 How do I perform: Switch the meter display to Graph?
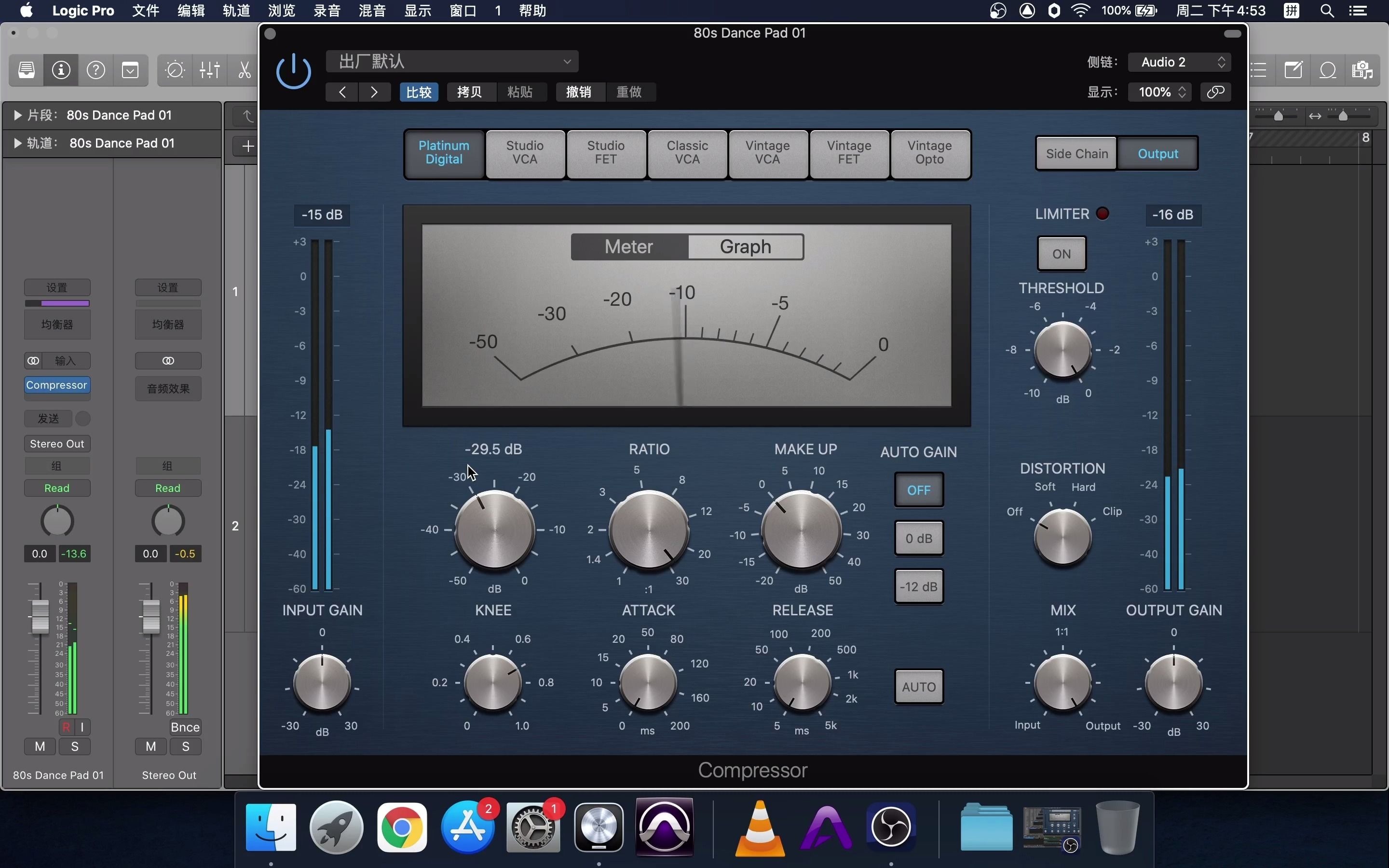click(744, 246)
